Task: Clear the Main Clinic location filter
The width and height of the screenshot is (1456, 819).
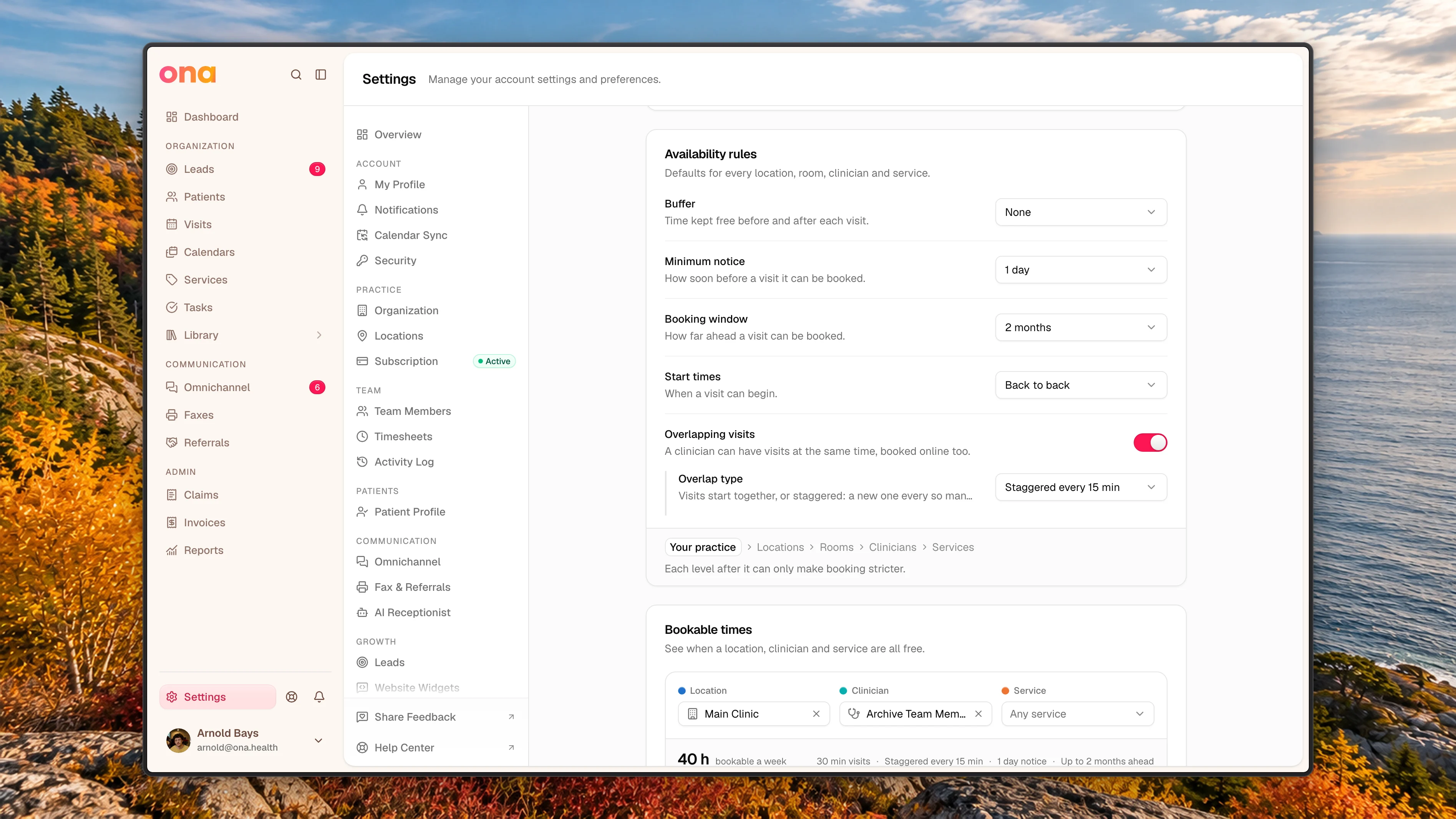Action: point(816,714)
